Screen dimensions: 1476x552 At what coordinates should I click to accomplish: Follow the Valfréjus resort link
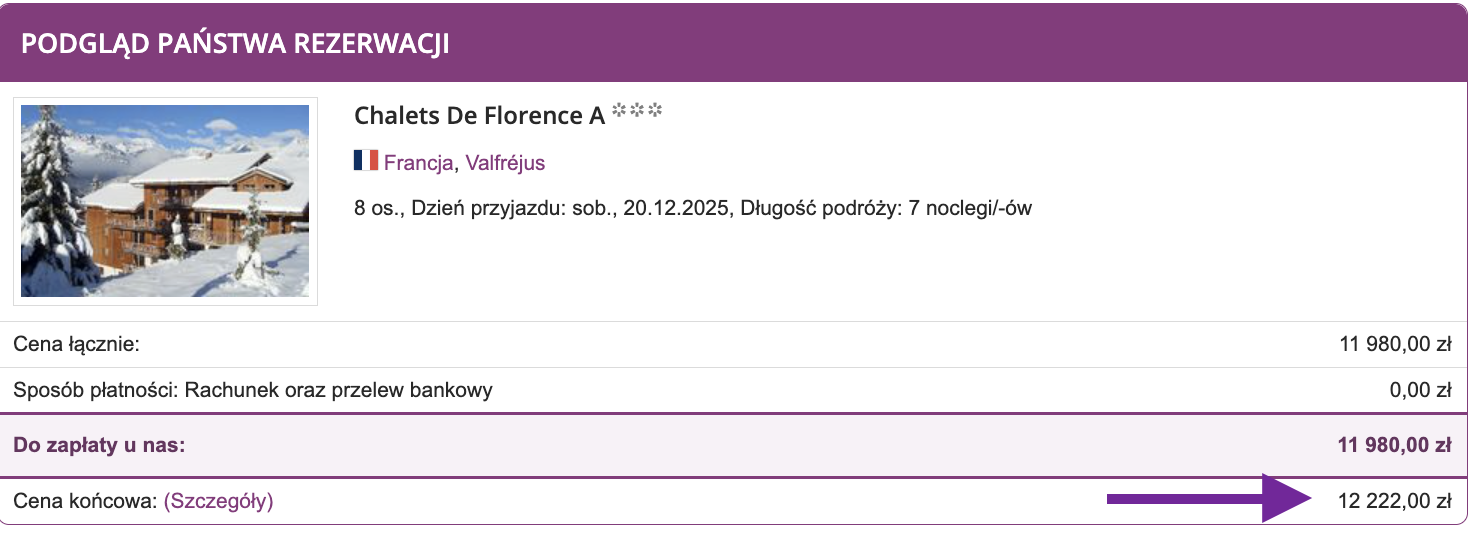pos(505,163)
